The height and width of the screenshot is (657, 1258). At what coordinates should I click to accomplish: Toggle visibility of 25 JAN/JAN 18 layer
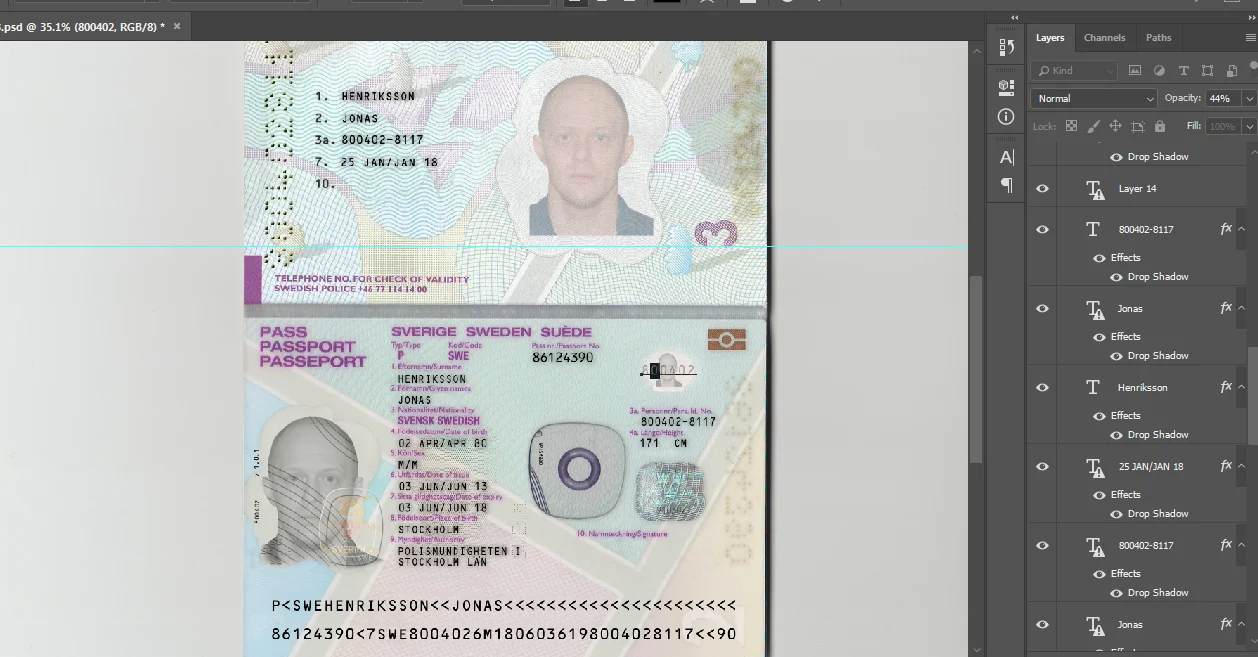(1042, 466)
